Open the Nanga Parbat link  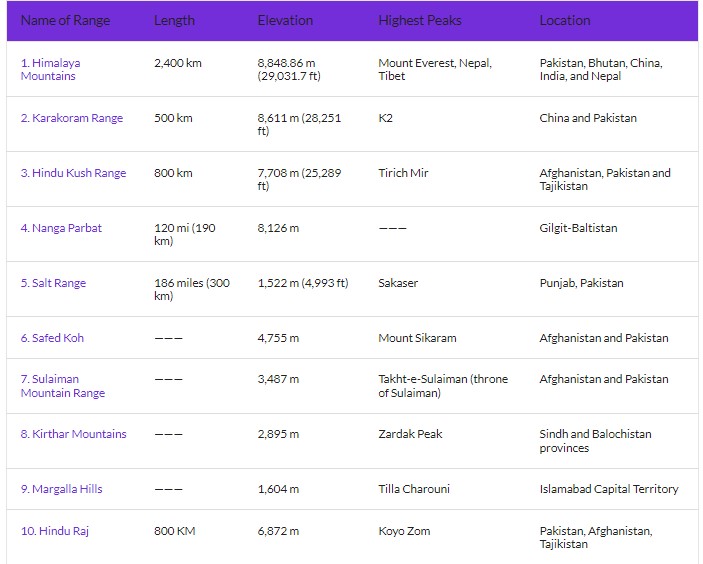61,228
